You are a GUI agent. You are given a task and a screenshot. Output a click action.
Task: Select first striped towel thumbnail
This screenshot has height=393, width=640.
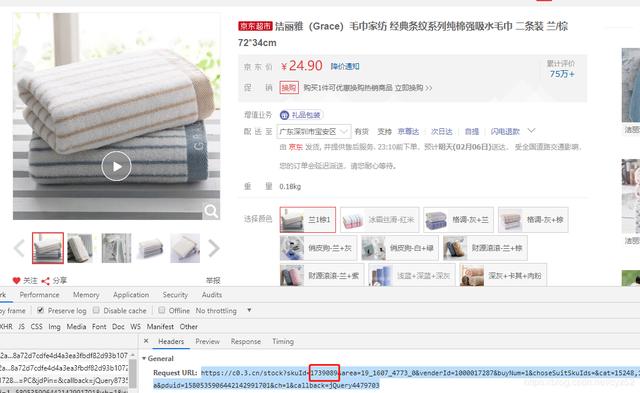[x=48, y=248]
